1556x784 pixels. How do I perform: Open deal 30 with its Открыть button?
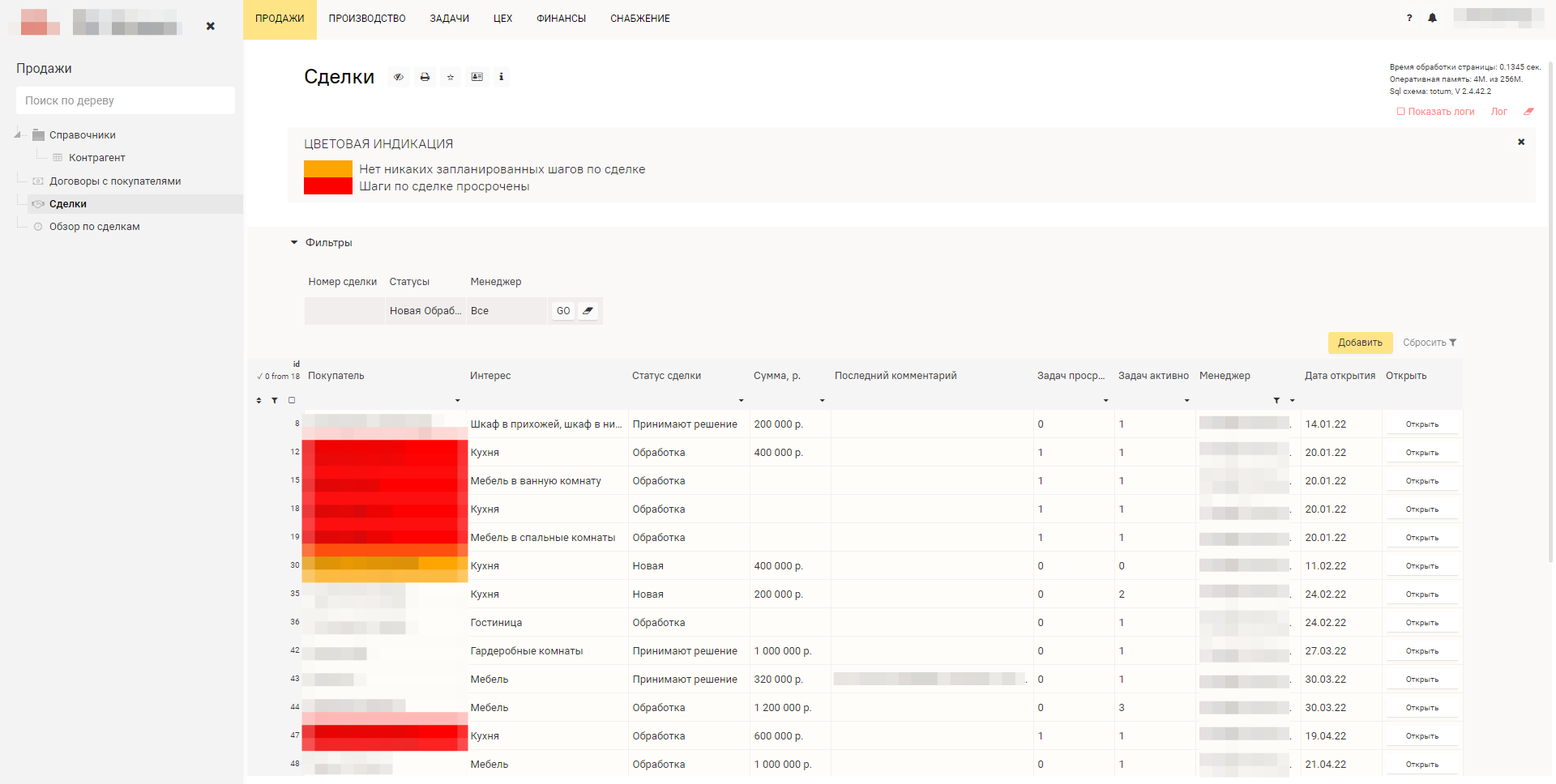click(1422, 566)
